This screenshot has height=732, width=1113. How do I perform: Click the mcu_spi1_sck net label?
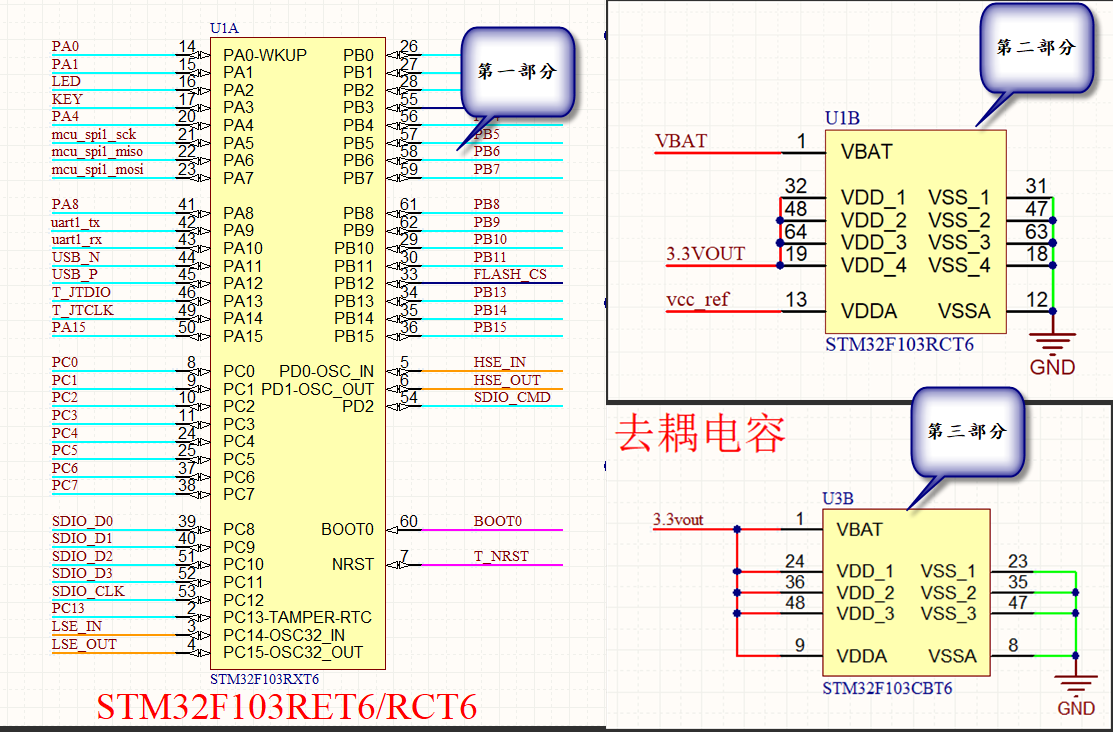point(94,134)
